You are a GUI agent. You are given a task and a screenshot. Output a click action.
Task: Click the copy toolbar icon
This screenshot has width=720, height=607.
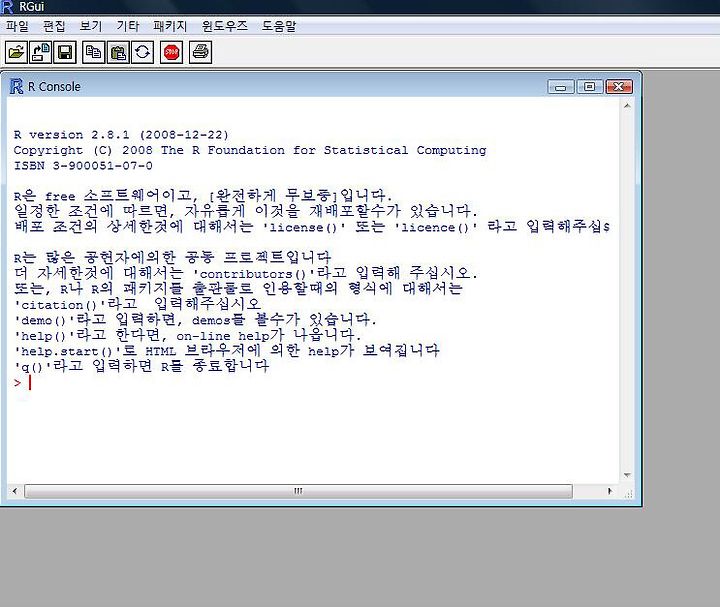[94, 52]
